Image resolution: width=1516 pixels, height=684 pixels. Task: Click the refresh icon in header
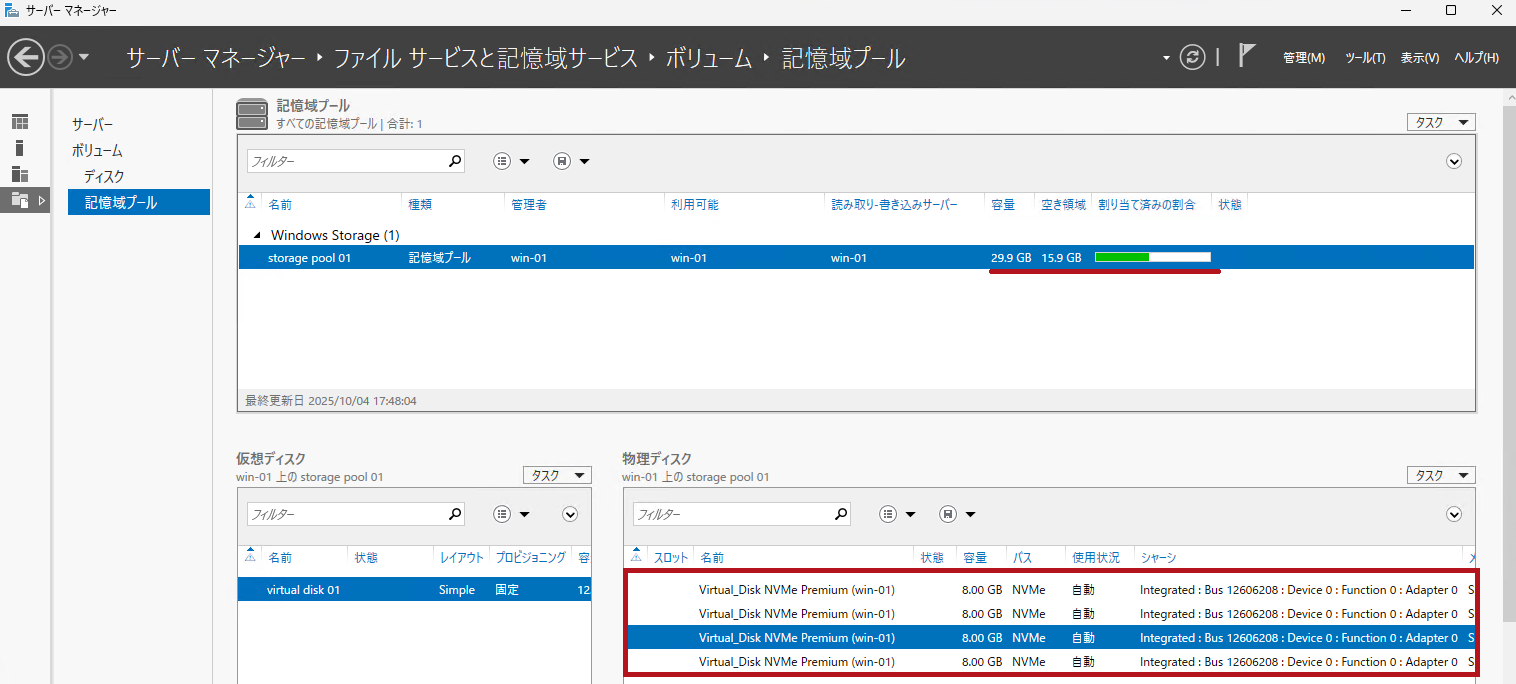1192,57
